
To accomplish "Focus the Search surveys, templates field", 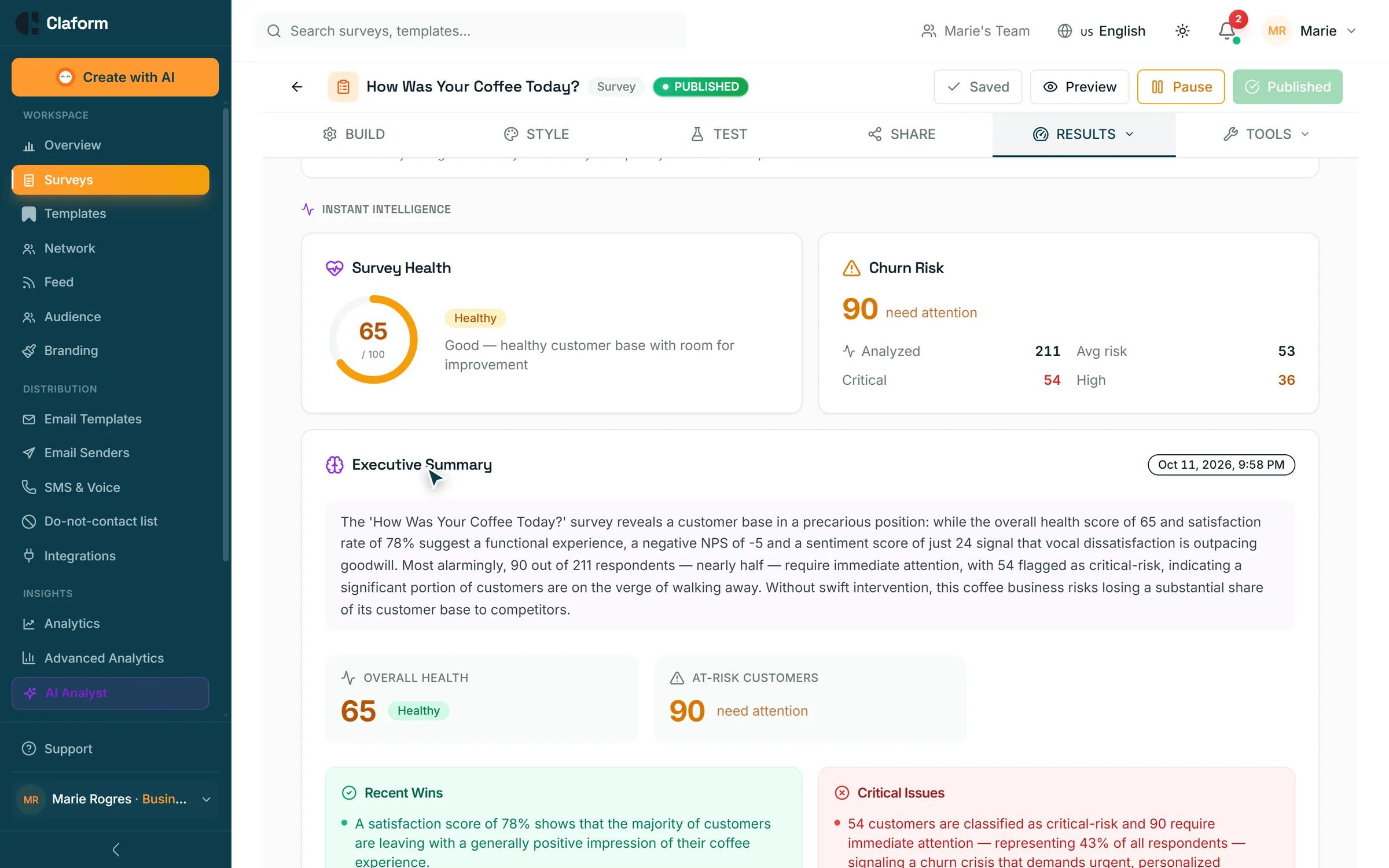I will pyautogui.click(x=471, y=31).
